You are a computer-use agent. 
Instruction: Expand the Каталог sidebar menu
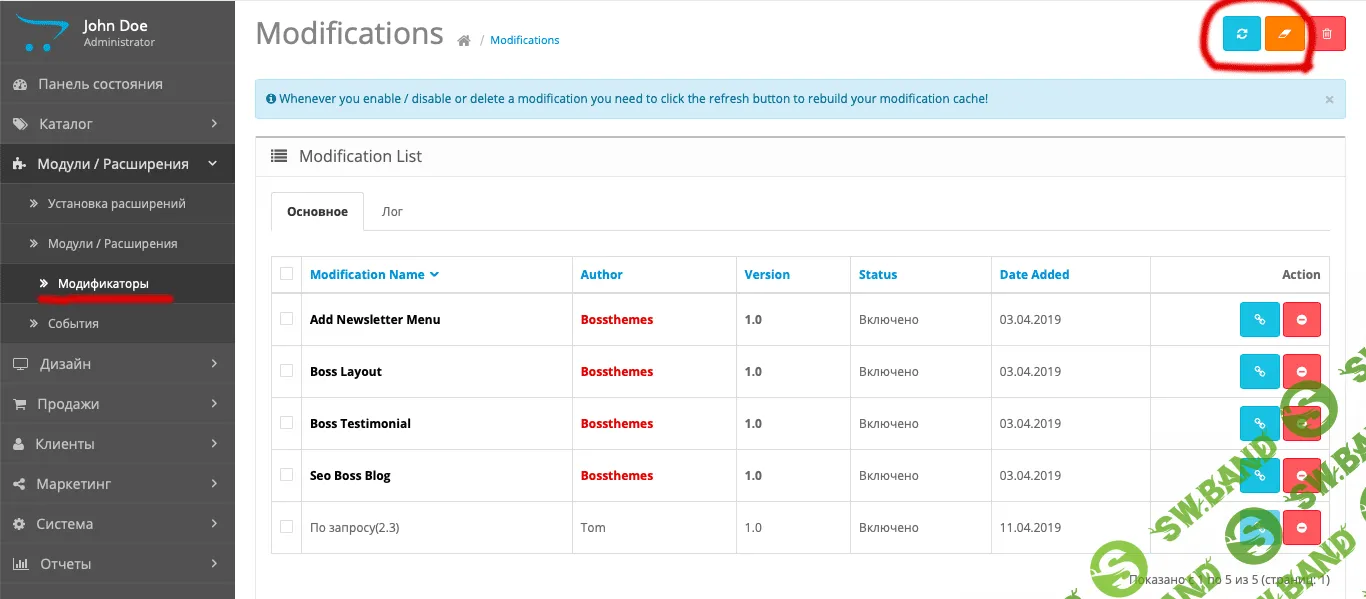tap(117, 124)
